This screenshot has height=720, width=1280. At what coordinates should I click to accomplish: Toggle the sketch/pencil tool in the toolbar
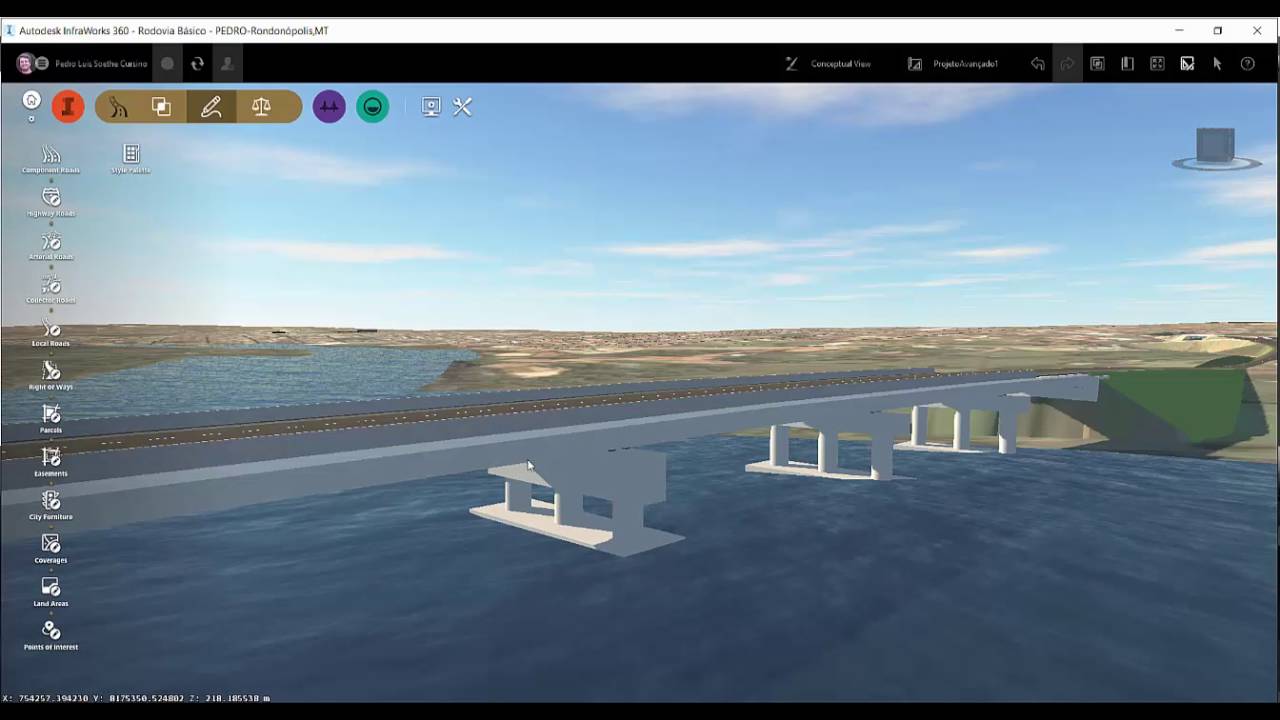(213, 106)
